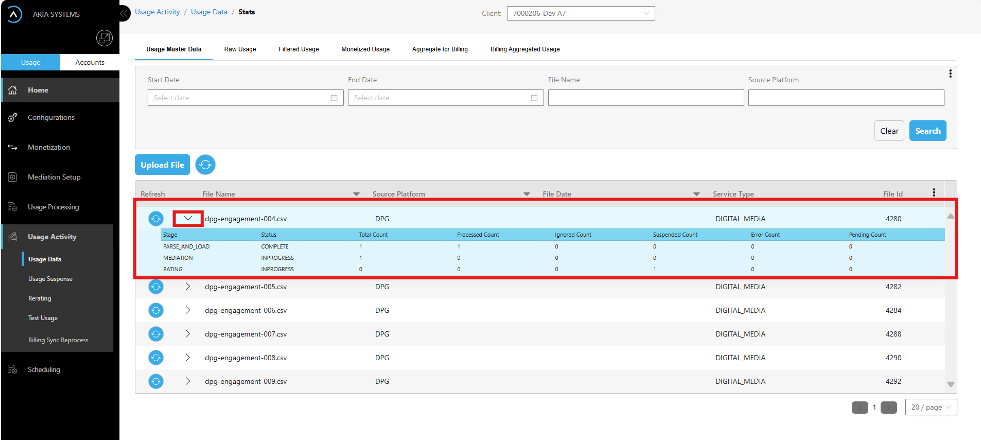The height and width of the screenshot is (440, 981).
Task: Open File Name column filter arrow
Action: click(x=357, y=193)
